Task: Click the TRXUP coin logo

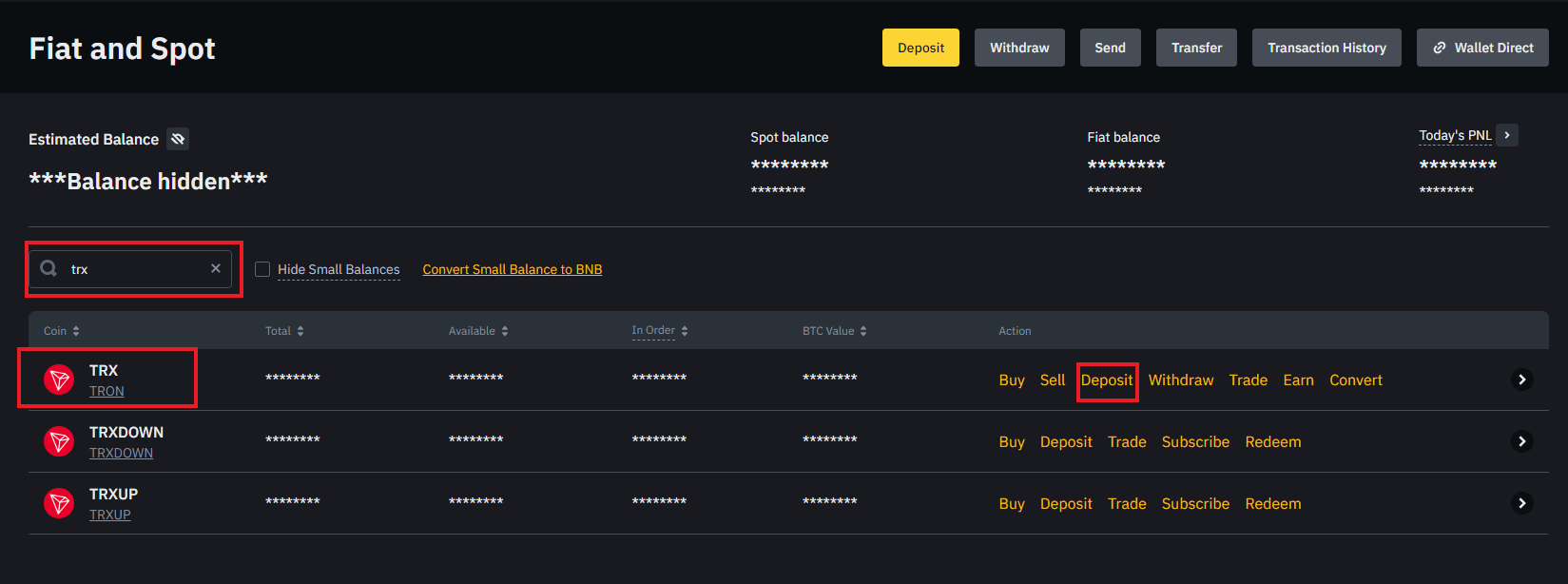Action: click(x=59, y=503)
